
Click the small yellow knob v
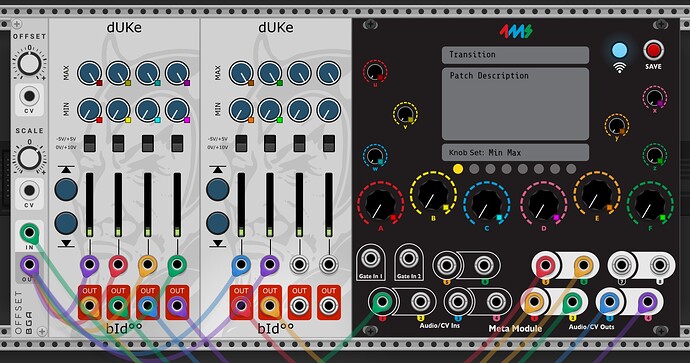point(405,114)
